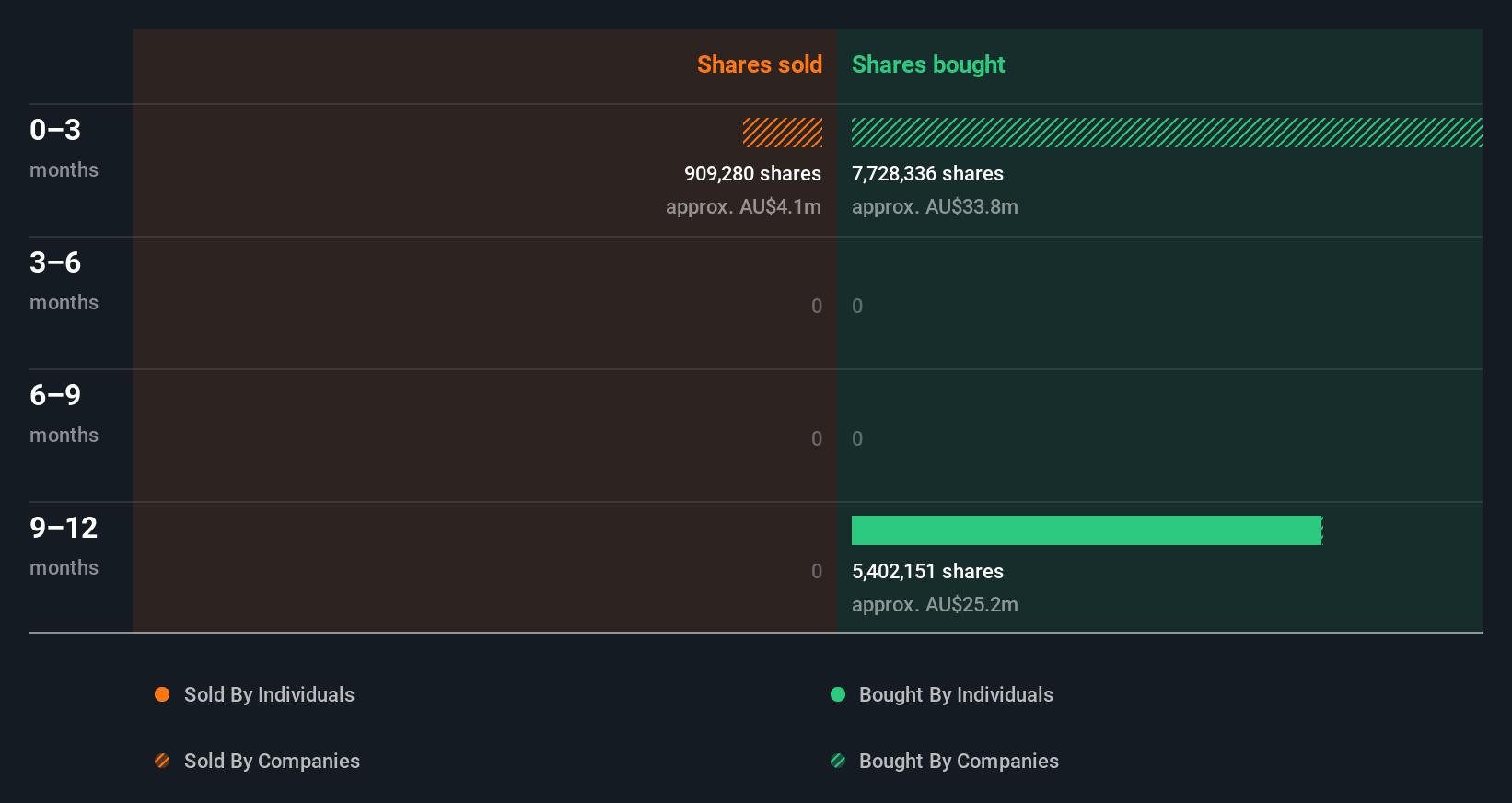Toggle the Bought By Companies legend label
The height and width of the screenshot is (803, 1512).
point(959,762)
